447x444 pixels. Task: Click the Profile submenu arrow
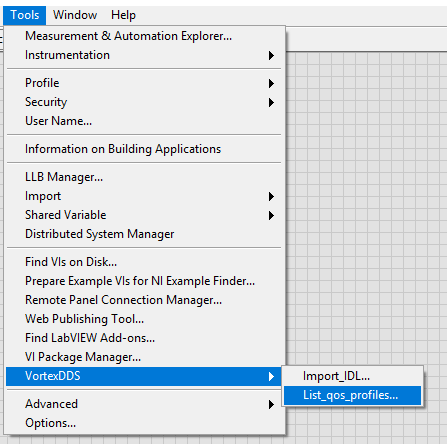click(x=271, y=83)
